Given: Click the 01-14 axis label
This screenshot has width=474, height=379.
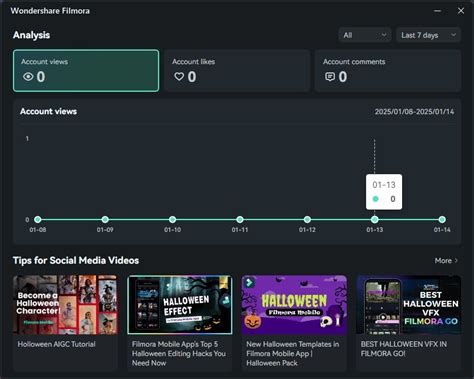Looking at the screenshot, I should [442, 230].
